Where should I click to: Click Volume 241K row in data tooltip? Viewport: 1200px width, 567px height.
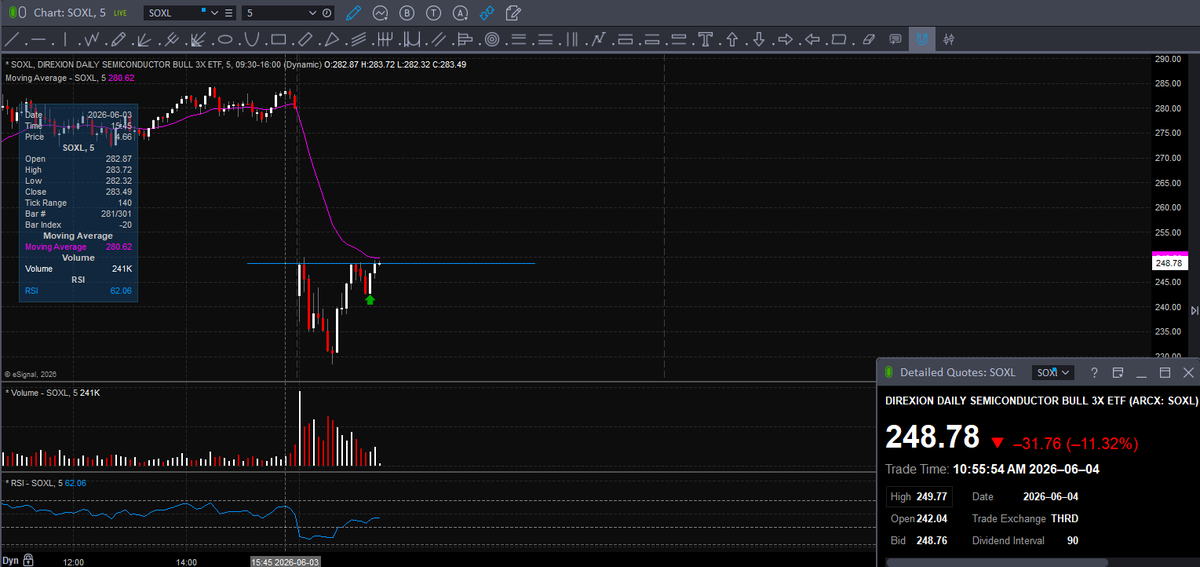tap(78, 269)
